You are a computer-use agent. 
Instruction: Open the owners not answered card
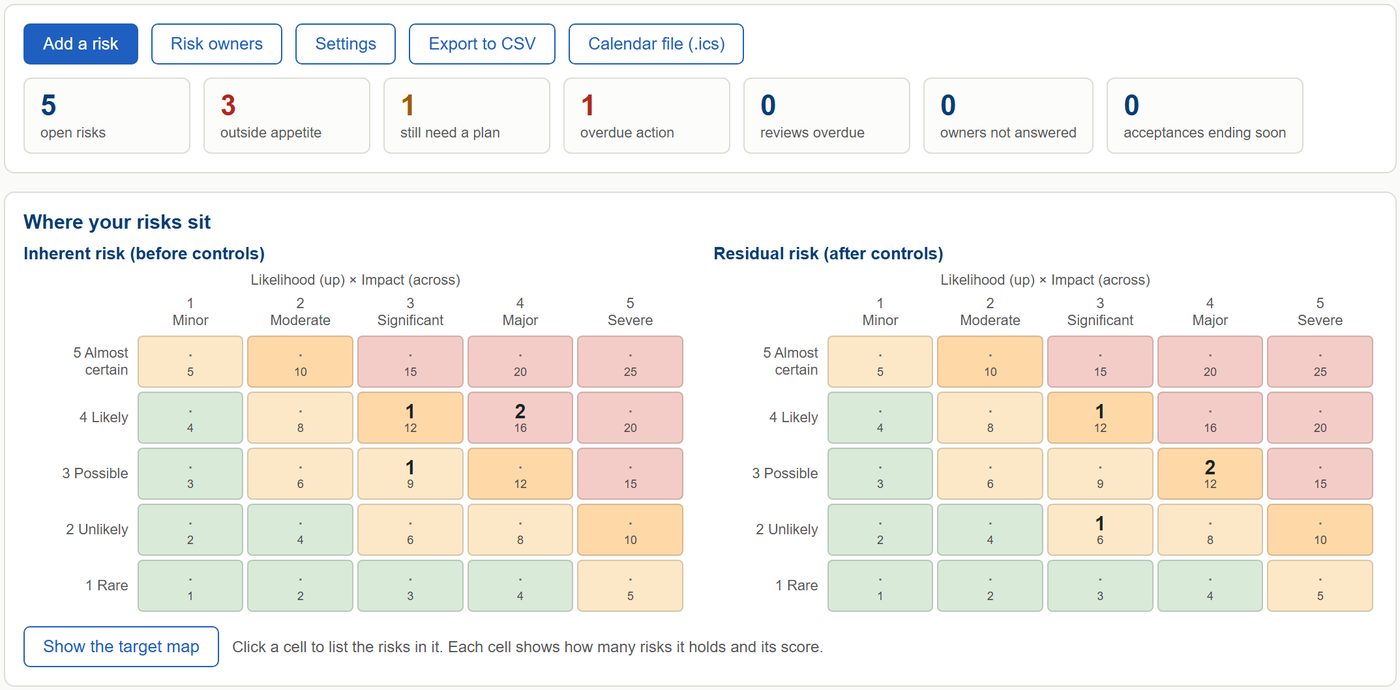tap(1008, 116)
